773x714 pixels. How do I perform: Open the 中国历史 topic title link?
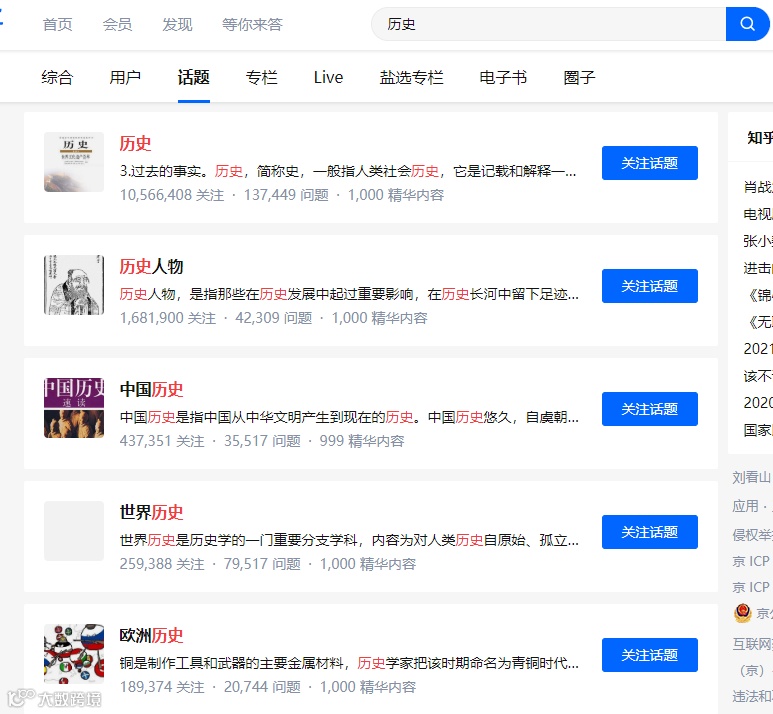[x=151, y=390]
